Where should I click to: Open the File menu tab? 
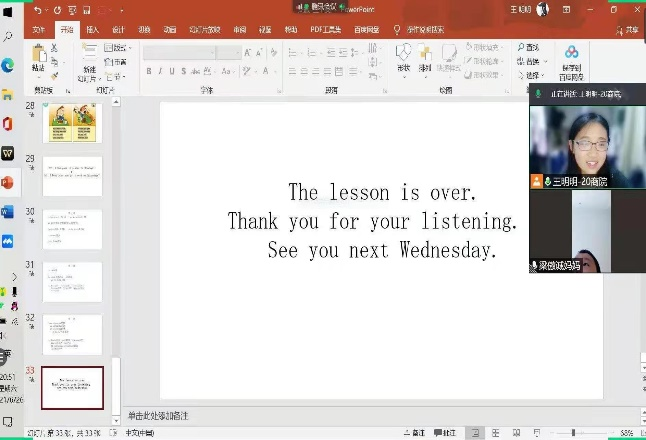[39, 30]
